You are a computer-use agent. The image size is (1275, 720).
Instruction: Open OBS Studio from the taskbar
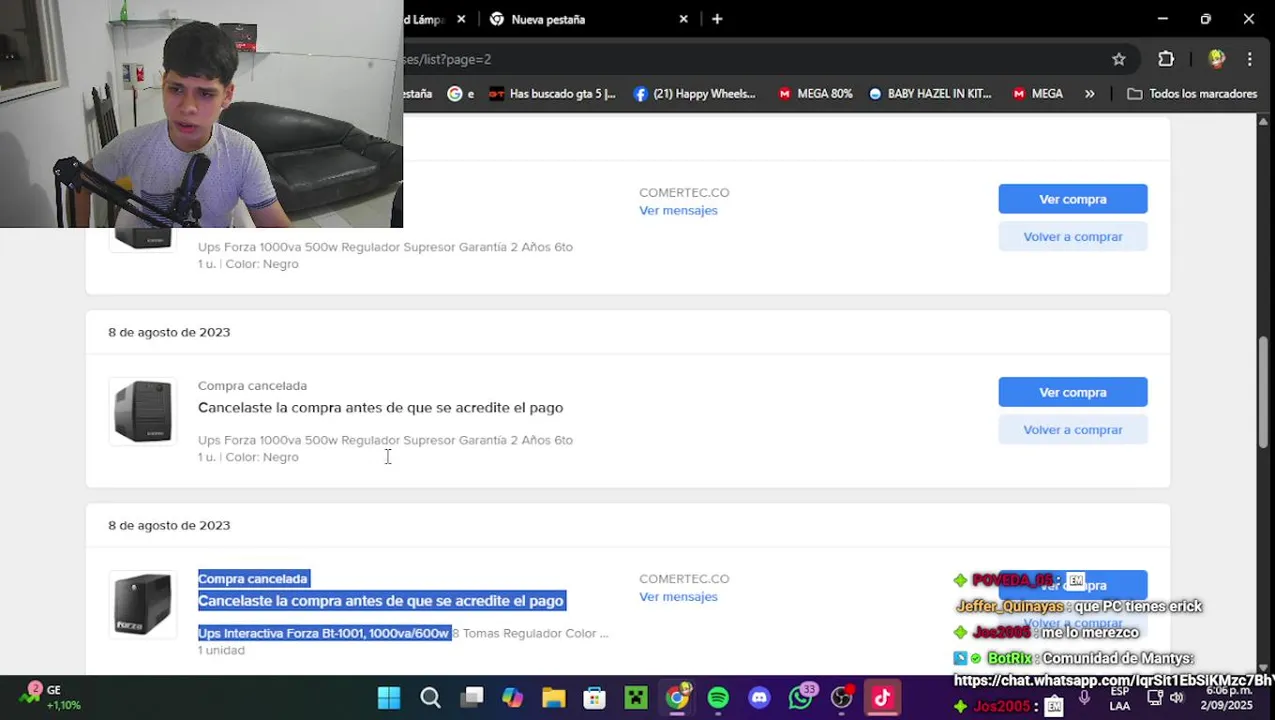pyautogui.click(x=842, y=697)
